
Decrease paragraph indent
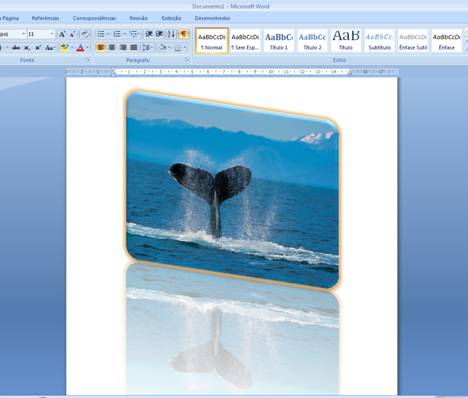pyautogui.click(x=149, y=34)
